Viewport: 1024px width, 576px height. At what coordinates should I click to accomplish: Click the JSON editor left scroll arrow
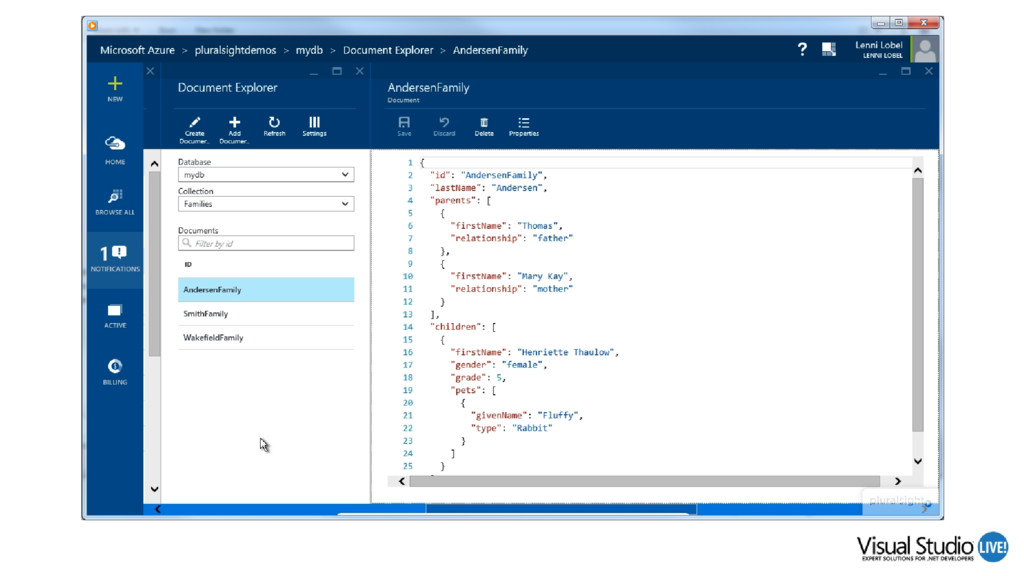tap(402, 481)
